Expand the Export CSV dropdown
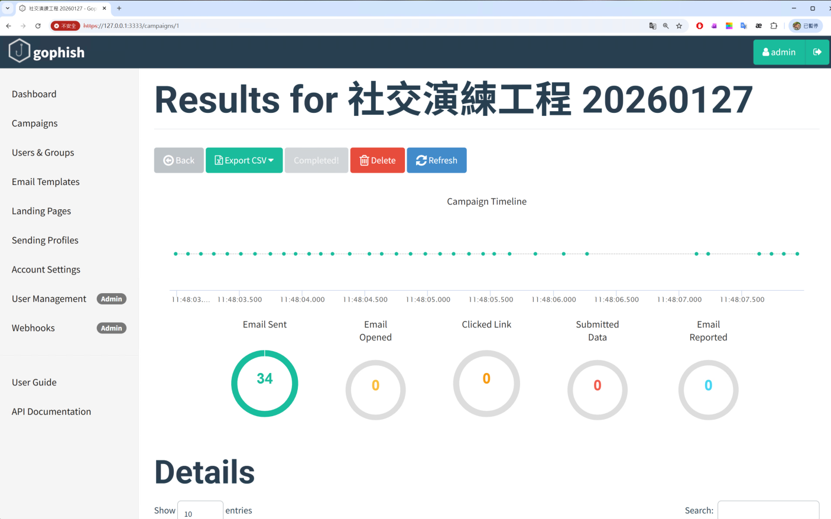This screenshot has width=831, height=519. (x=244, y=160)
